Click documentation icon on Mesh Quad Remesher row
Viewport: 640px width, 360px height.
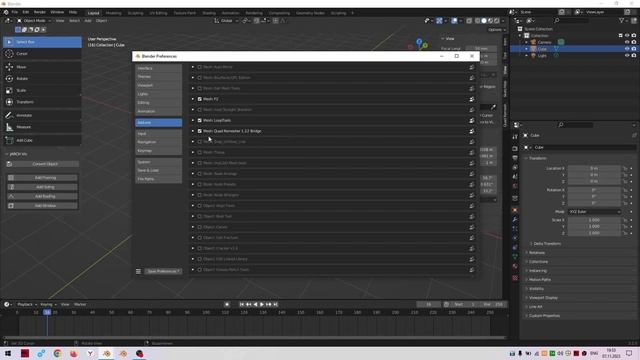(x=472, y=131)
